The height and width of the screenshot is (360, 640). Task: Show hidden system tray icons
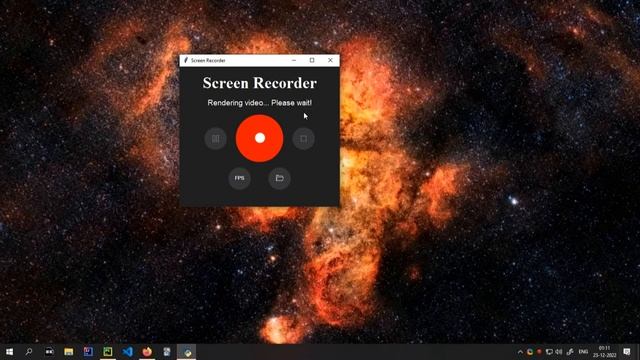pyautogui.click(x=520, y=352)
